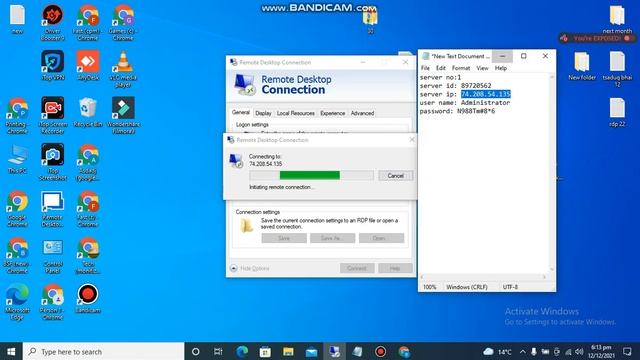The width and height of the screenshot is (640, 360).
Task: Open the Notepad taskbar icon
Action: (357, 351)
